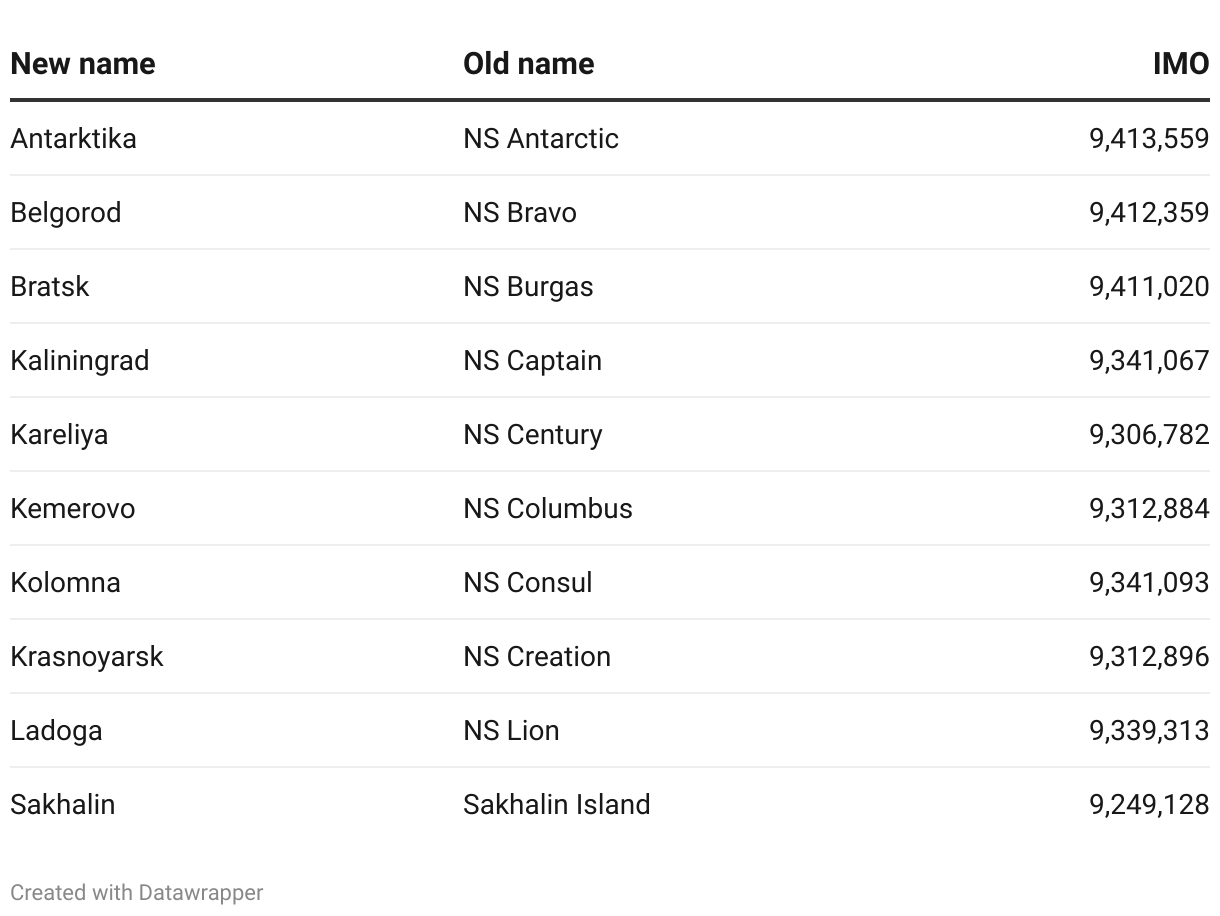This screenshot has height=916, width=1220.
Task: Select the Kaliningrad cell
Action: click(80, 360)
